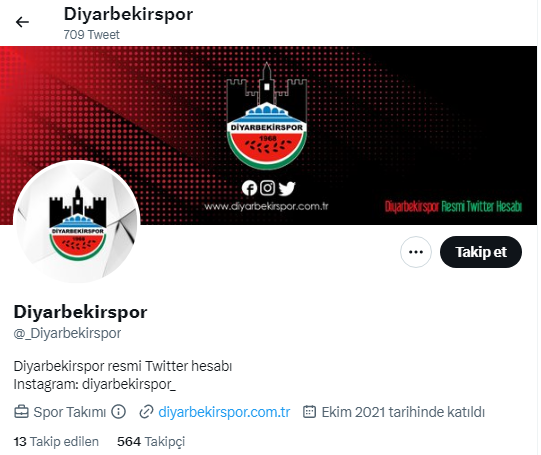Follow the account with Takip et
Image resolution: width=541 pixels, height=455 pixels.
tap(481, 252)
